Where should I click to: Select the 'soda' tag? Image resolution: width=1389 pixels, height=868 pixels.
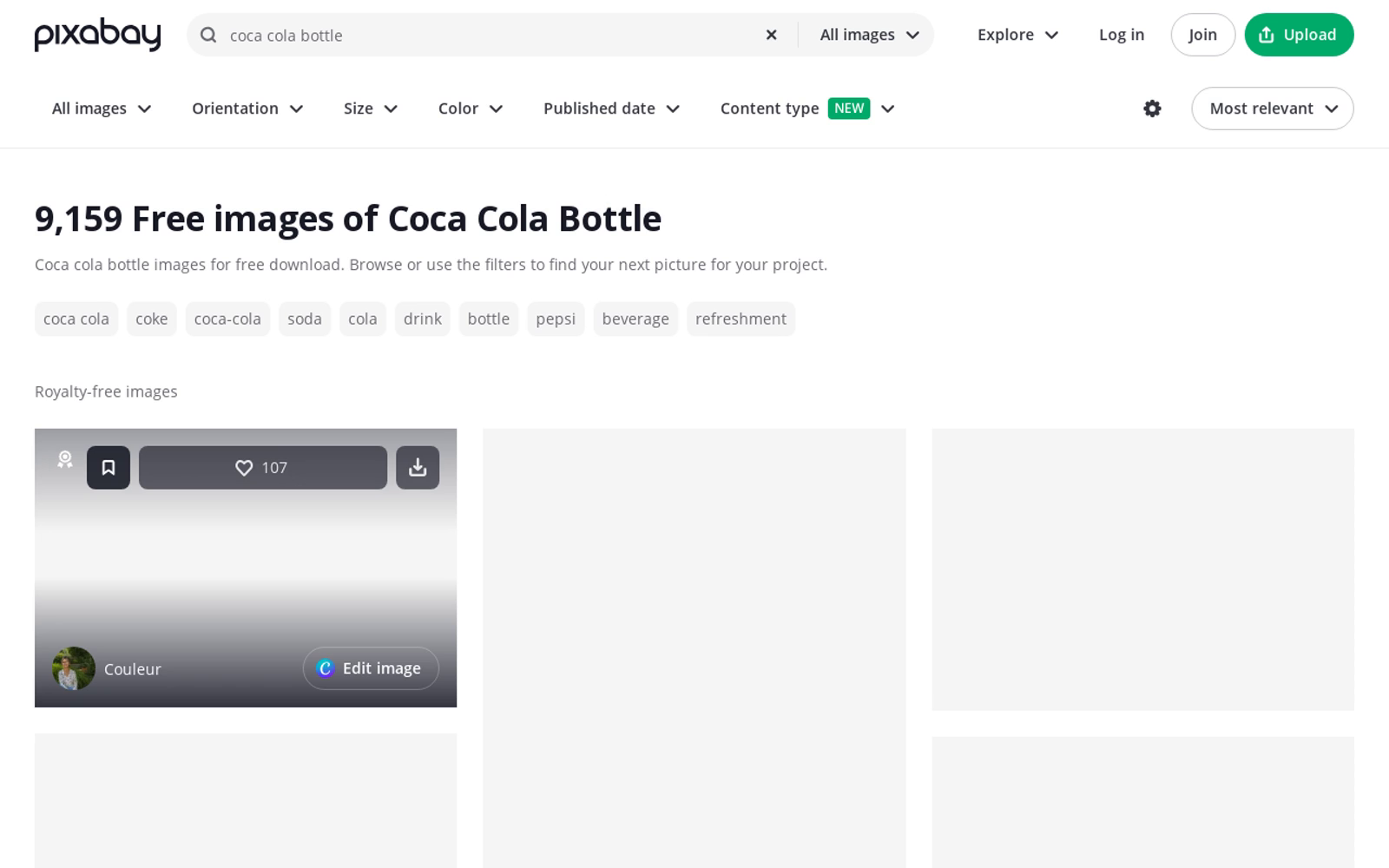point(305,319)
